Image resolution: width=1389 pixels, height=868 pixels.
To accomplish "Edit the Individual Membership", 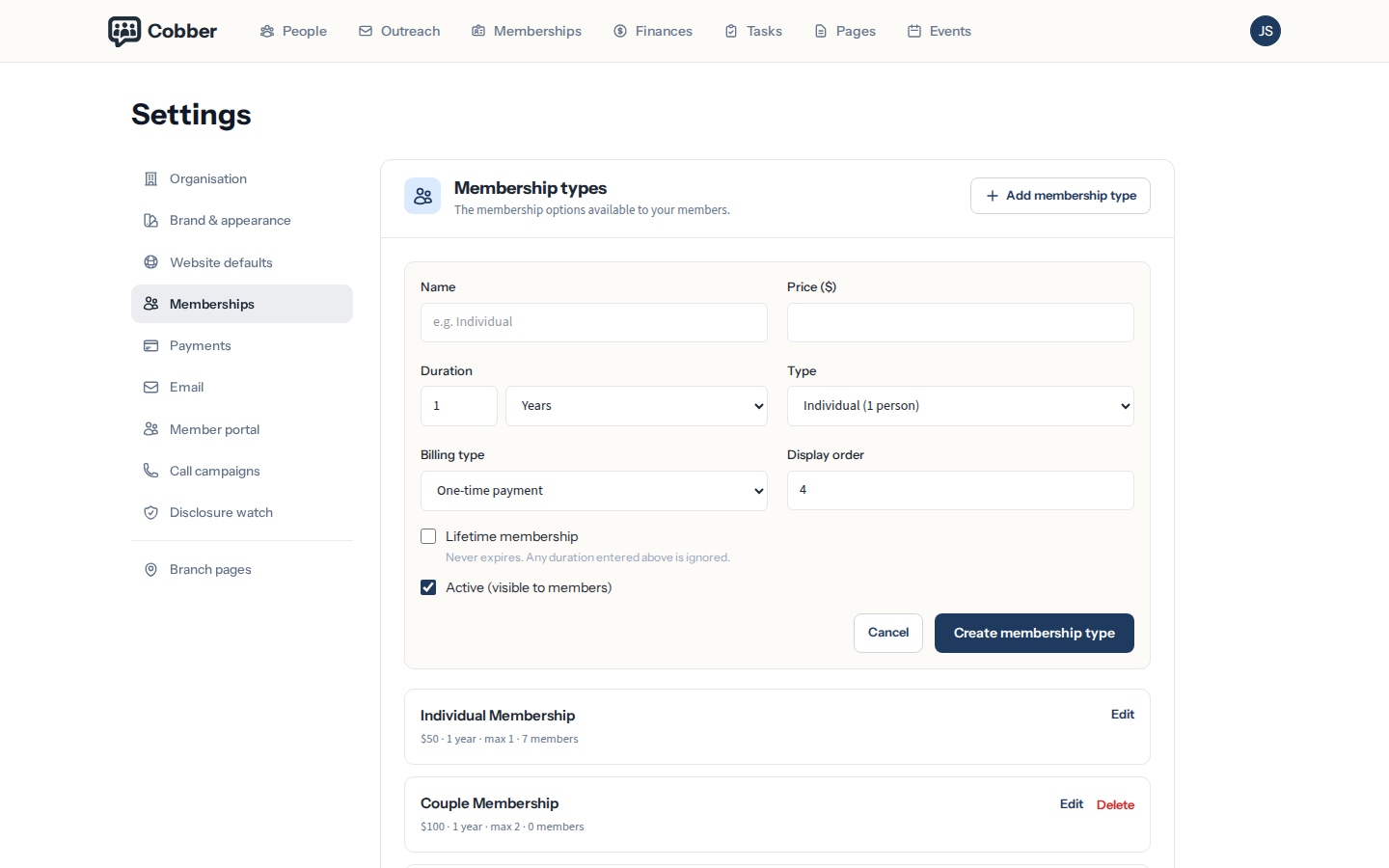I will click(x=1123, y=715).
